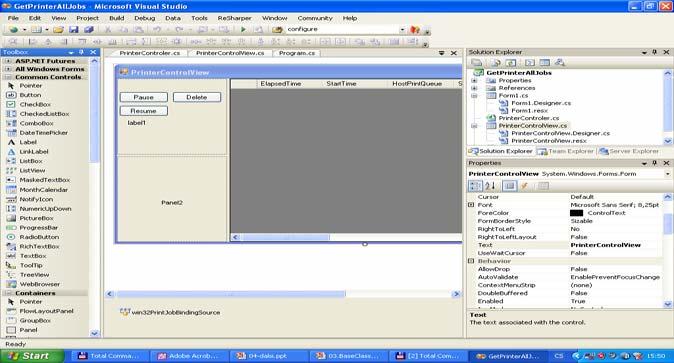The height and width of the screenshot is (363, 674).
Task: Switch to Program.cs tab
Action: click(297, 53)
